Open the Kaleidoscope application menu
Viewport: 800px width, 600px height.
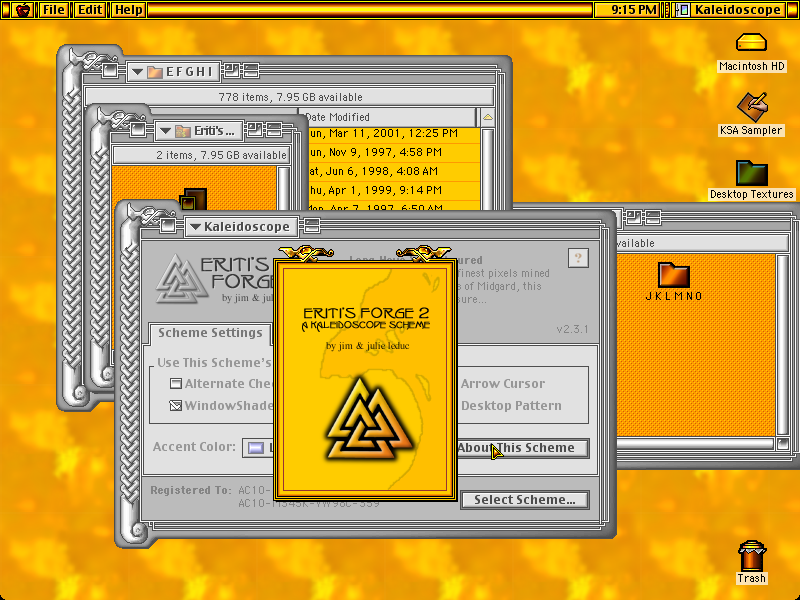click(x=730, y=10)
